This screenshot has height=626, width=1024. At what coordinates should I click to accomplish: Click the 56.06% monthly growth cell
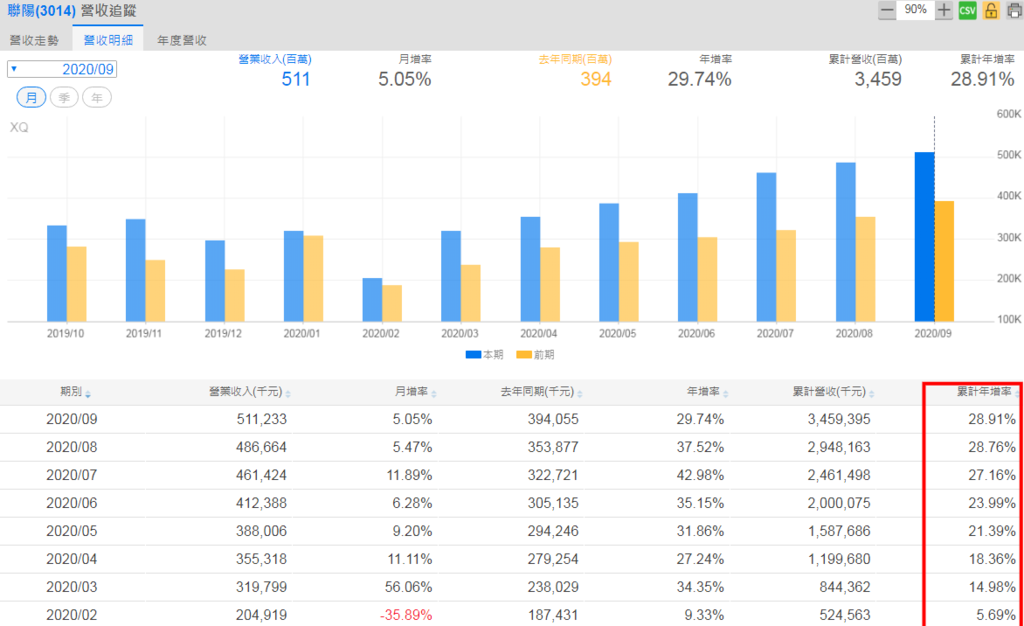click(408, 587)
